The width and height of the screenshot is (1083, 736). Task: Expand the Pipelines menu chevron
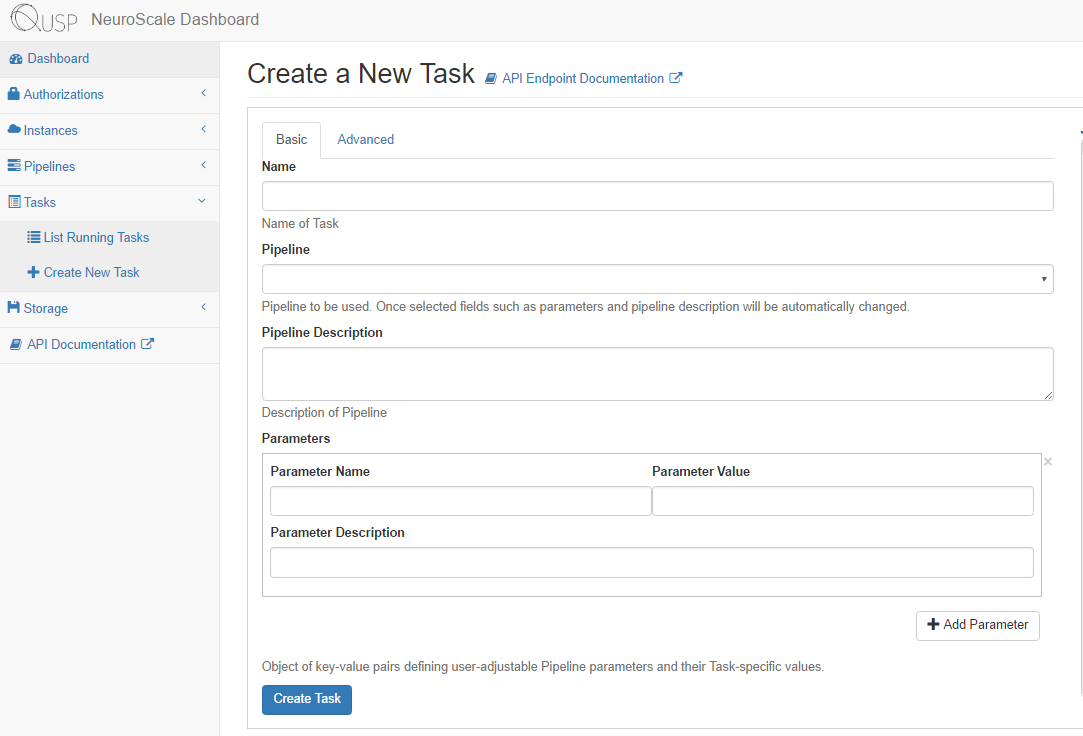tap(204, 164)
